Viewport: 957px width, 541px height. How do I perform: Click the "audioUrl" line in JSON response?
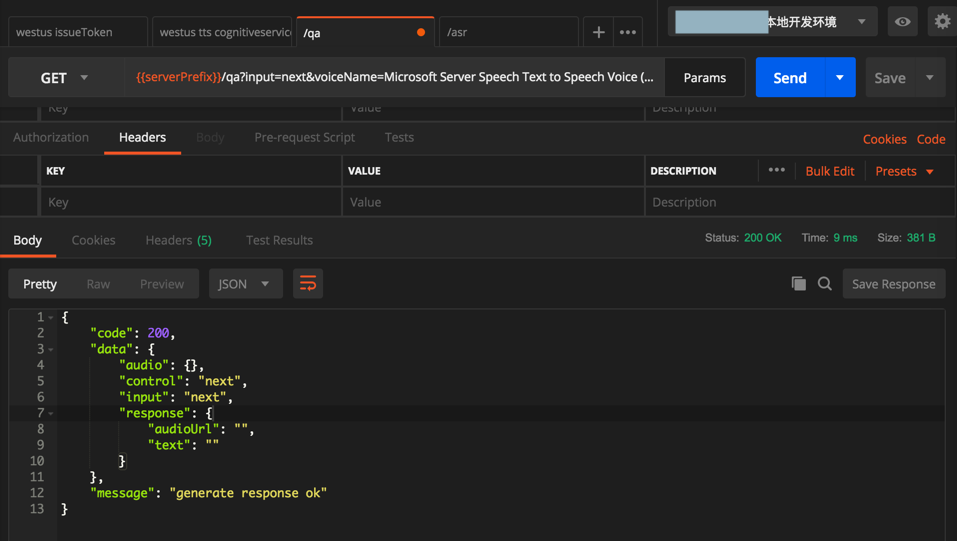(201, 429)
